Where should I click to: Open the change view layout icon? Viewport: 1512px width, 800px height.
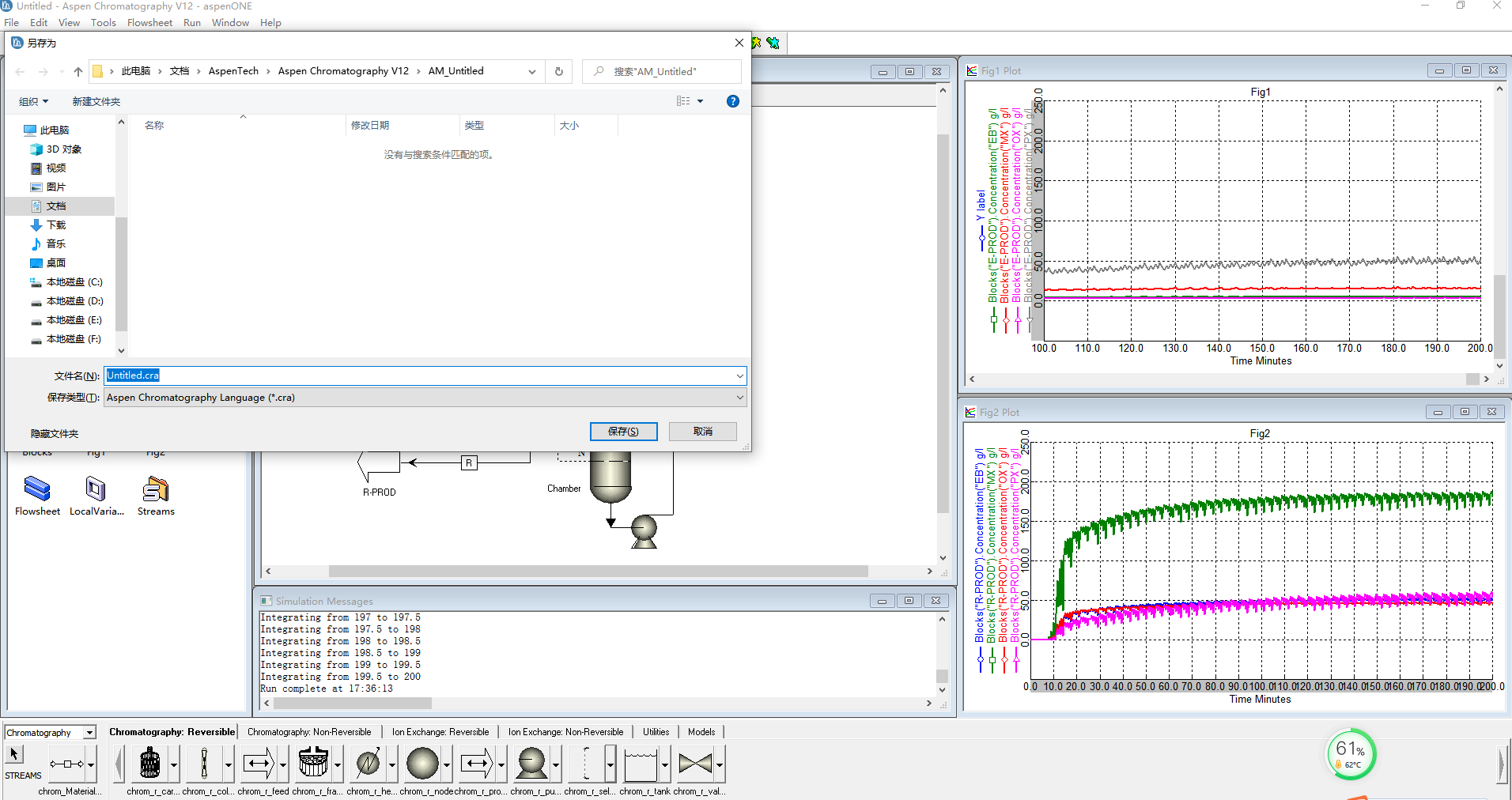(x=683, y=101)
